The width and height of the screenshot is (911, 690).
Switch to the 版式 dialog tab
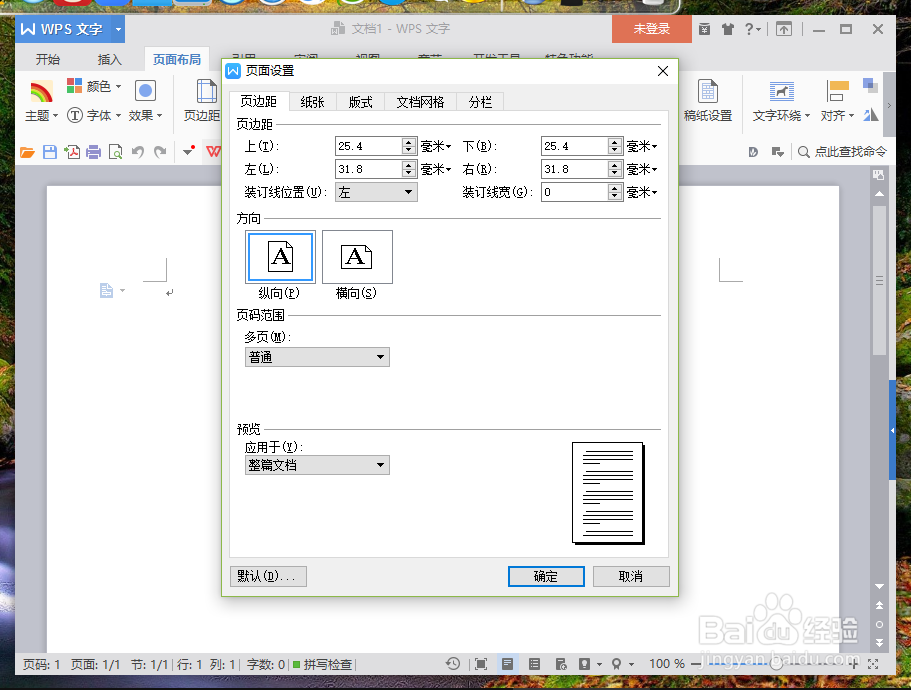[360, 102]
